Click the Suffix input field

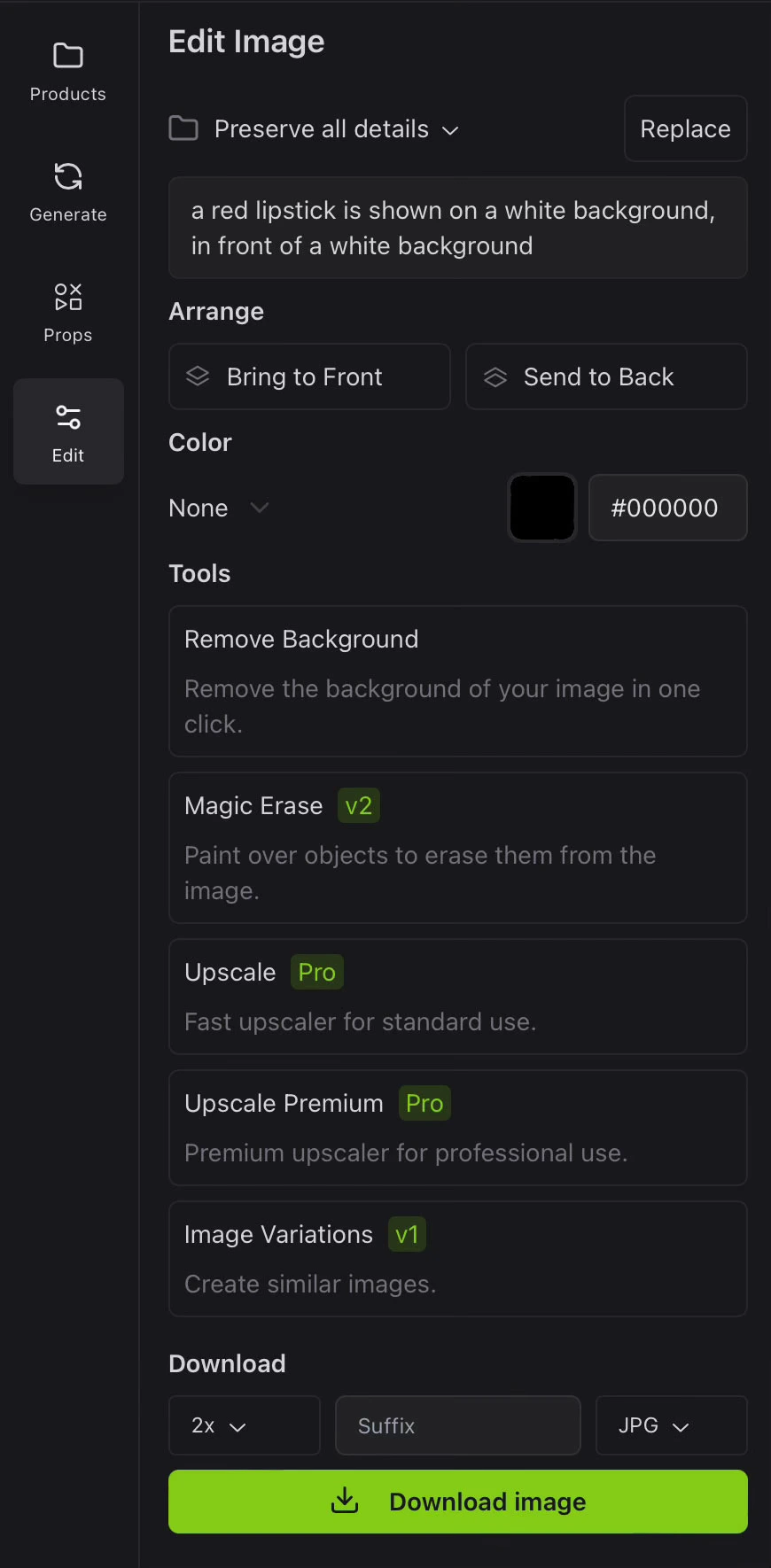point(458,1425)
